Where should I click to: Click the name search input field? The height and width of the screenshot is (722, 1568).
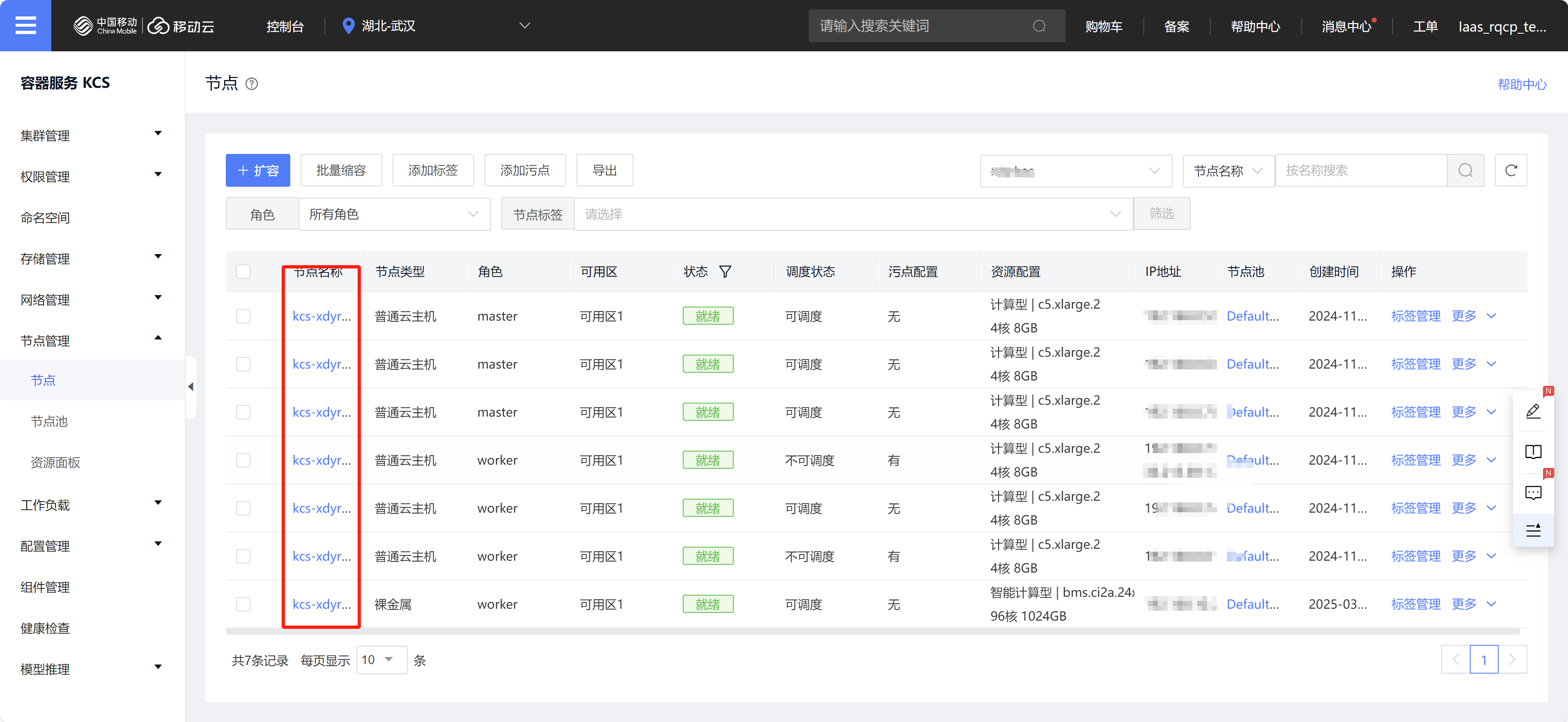[1357, 170]
